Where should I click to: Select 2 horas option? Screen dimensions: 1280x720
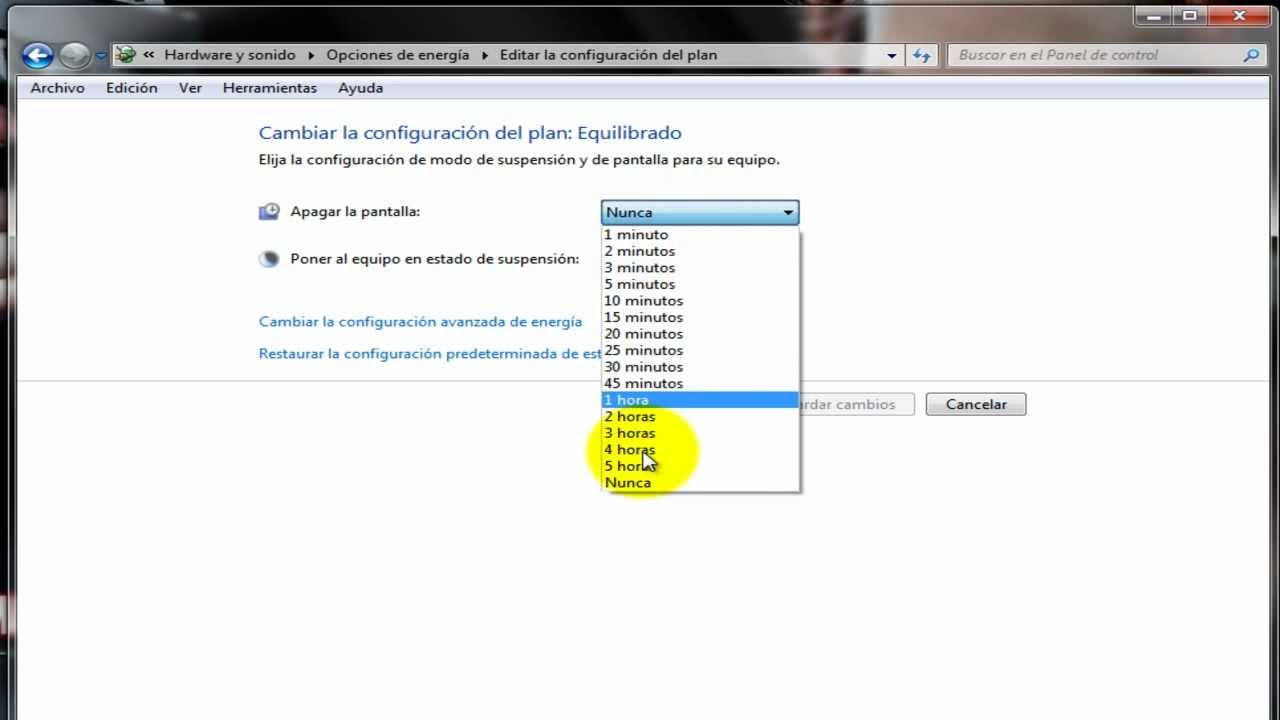tap(700, 416)
